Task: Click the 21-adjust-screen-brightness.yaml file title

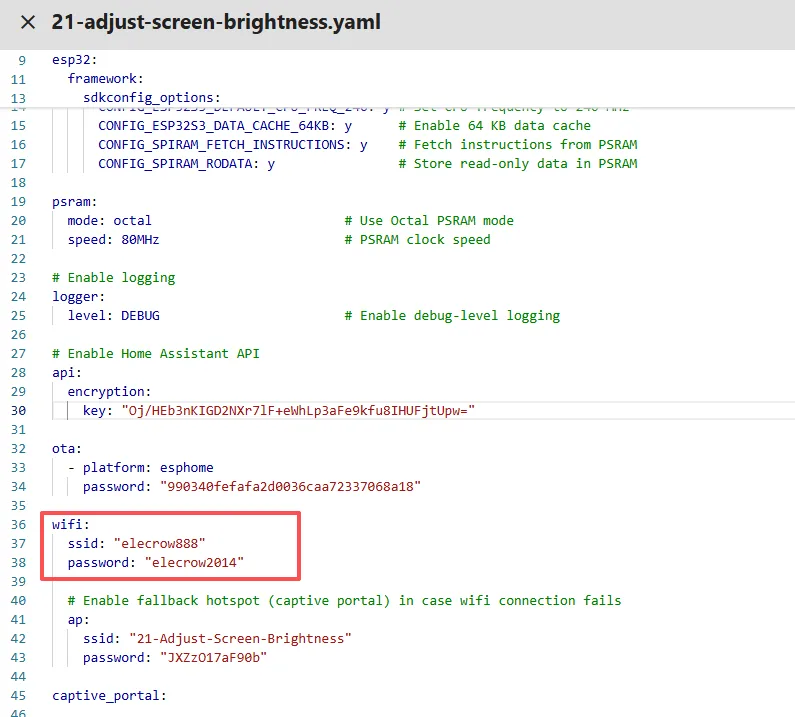Action: tap(215, 23)
